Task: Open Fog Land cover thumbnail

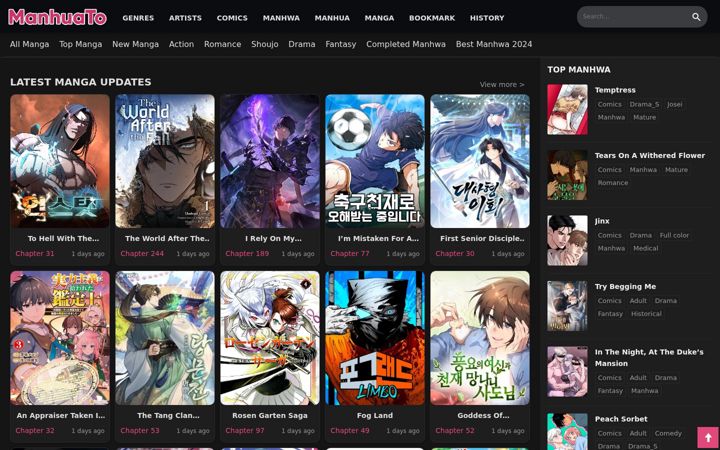Action: pos(375,338)
